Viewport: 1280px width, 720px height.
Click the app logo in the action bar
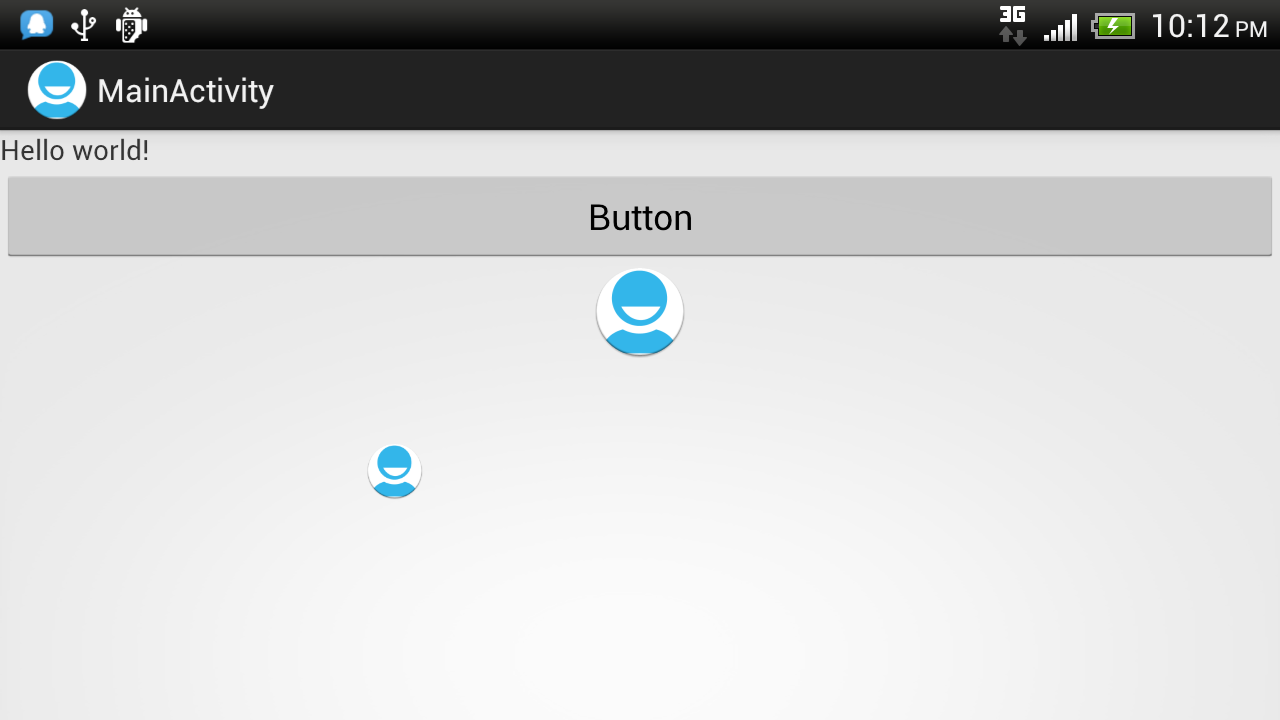(x=57, y=90)
